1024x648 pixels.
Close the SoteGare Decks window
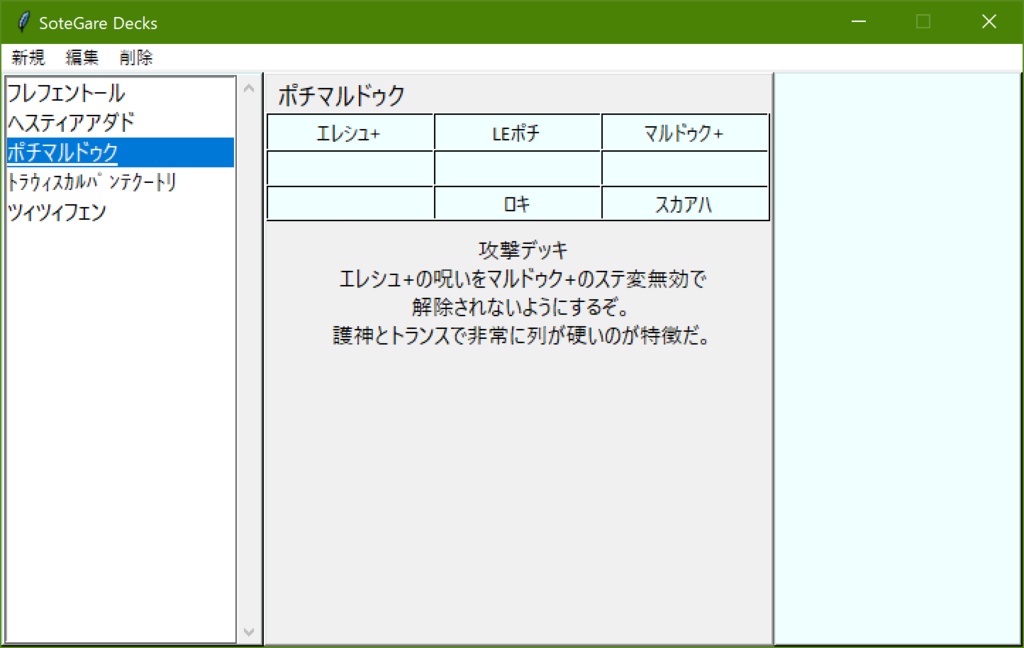(989, 22)
